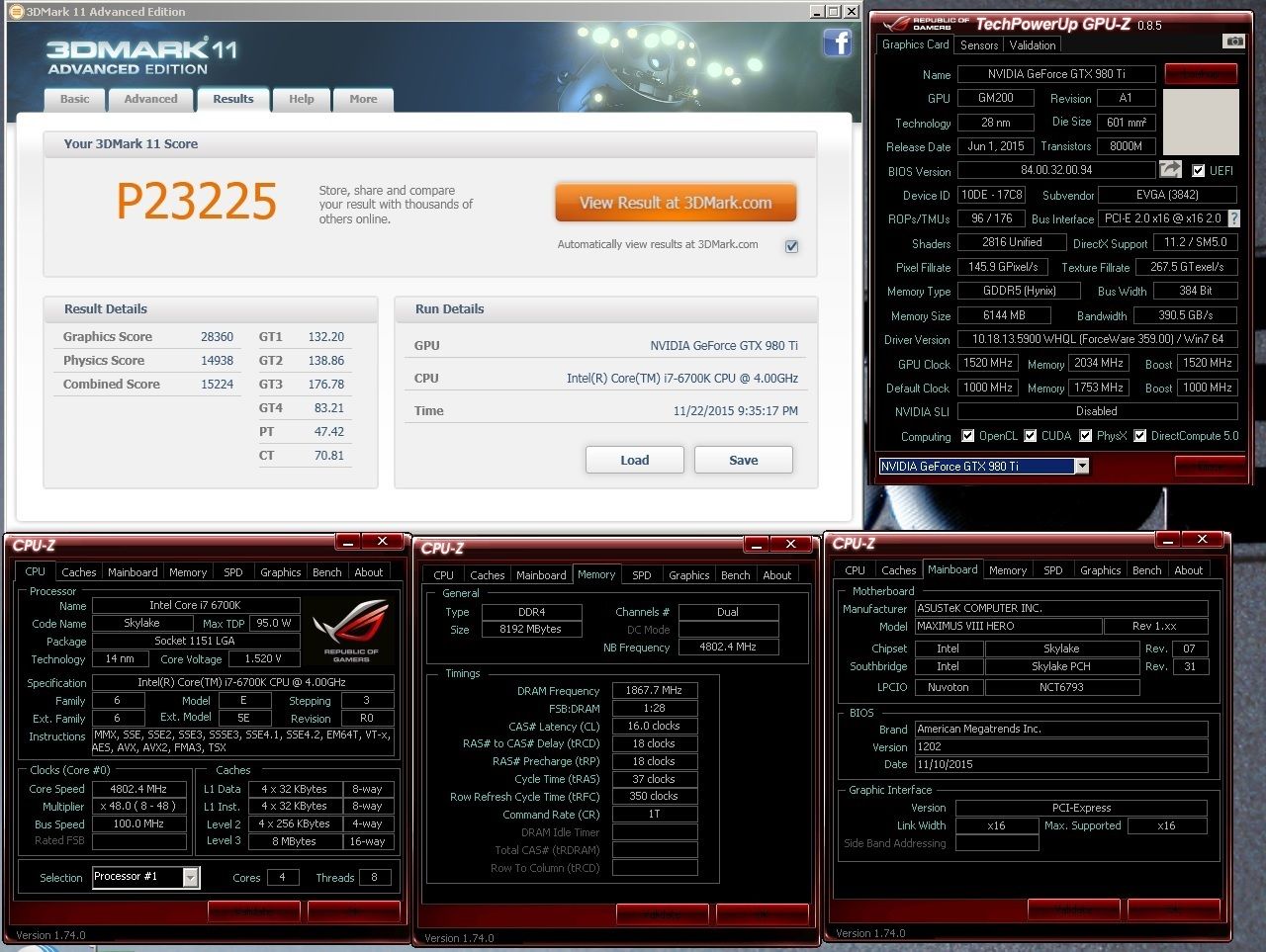Click the camera screenshot icon in GPU-Z
Viewport: 1266px width, 952px height.
point(1232,42)
